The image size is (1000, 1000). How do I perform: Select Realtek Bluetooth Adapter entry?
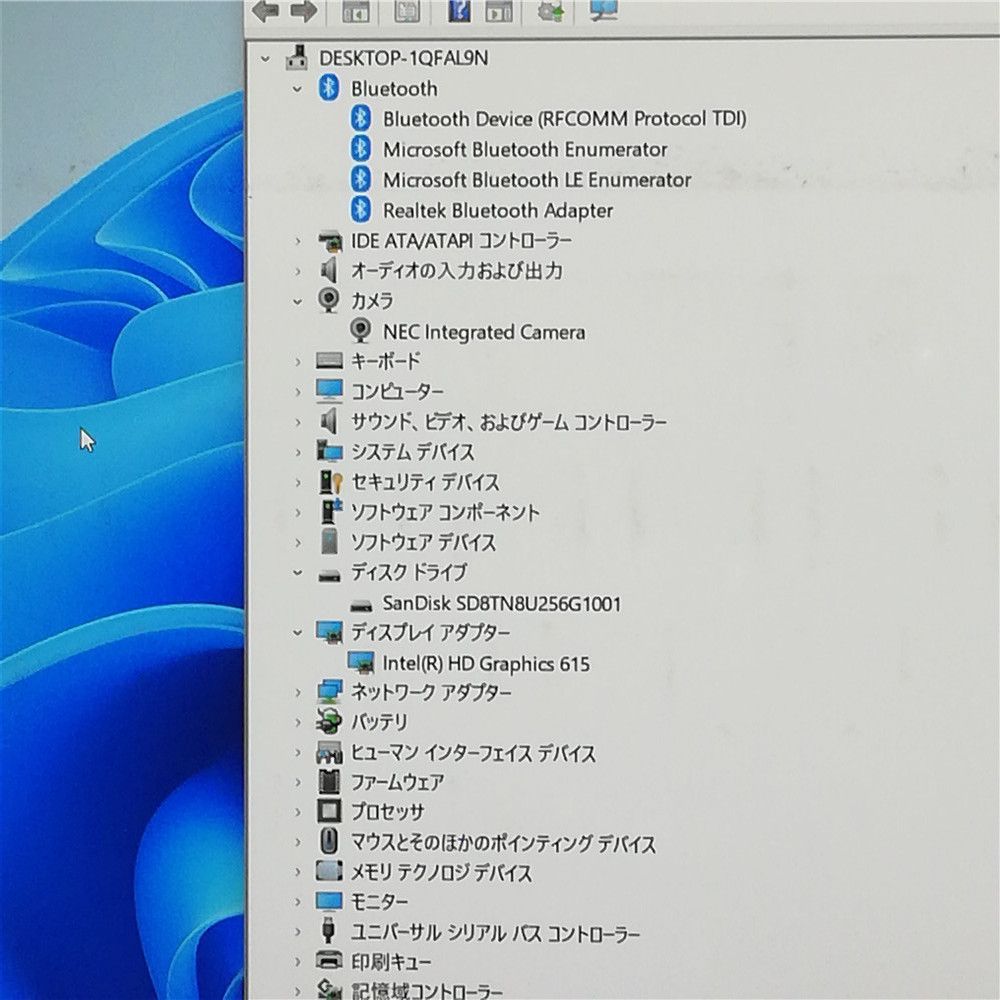click(497, 210)
